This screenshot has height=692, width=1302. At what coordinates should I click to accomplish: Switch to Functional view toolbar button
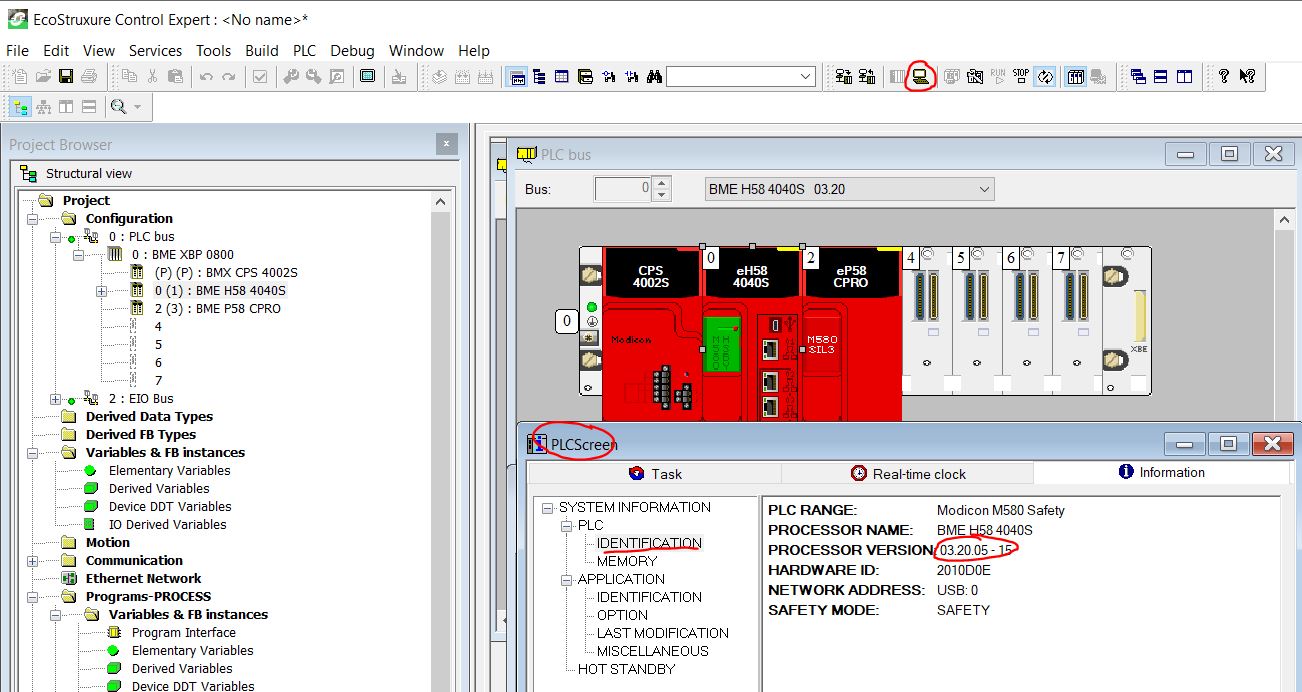point(43,106)
